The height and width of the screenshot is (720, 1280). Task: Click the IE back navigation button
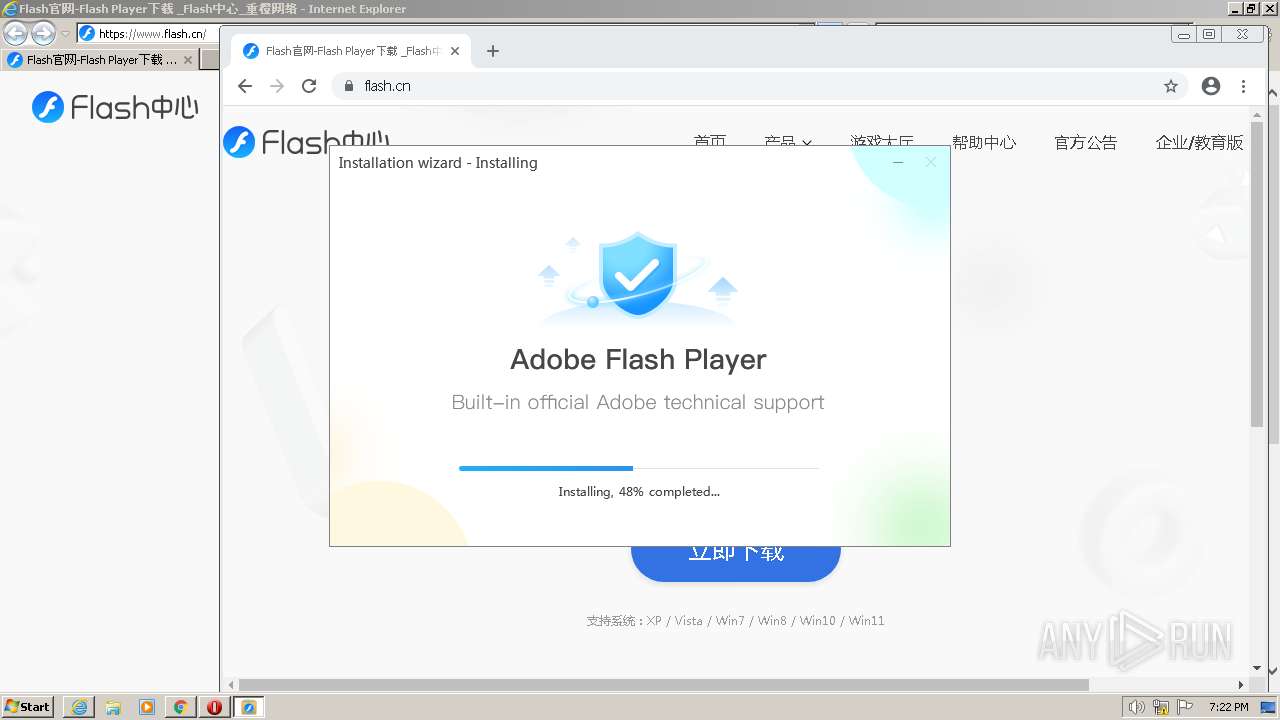16,33
